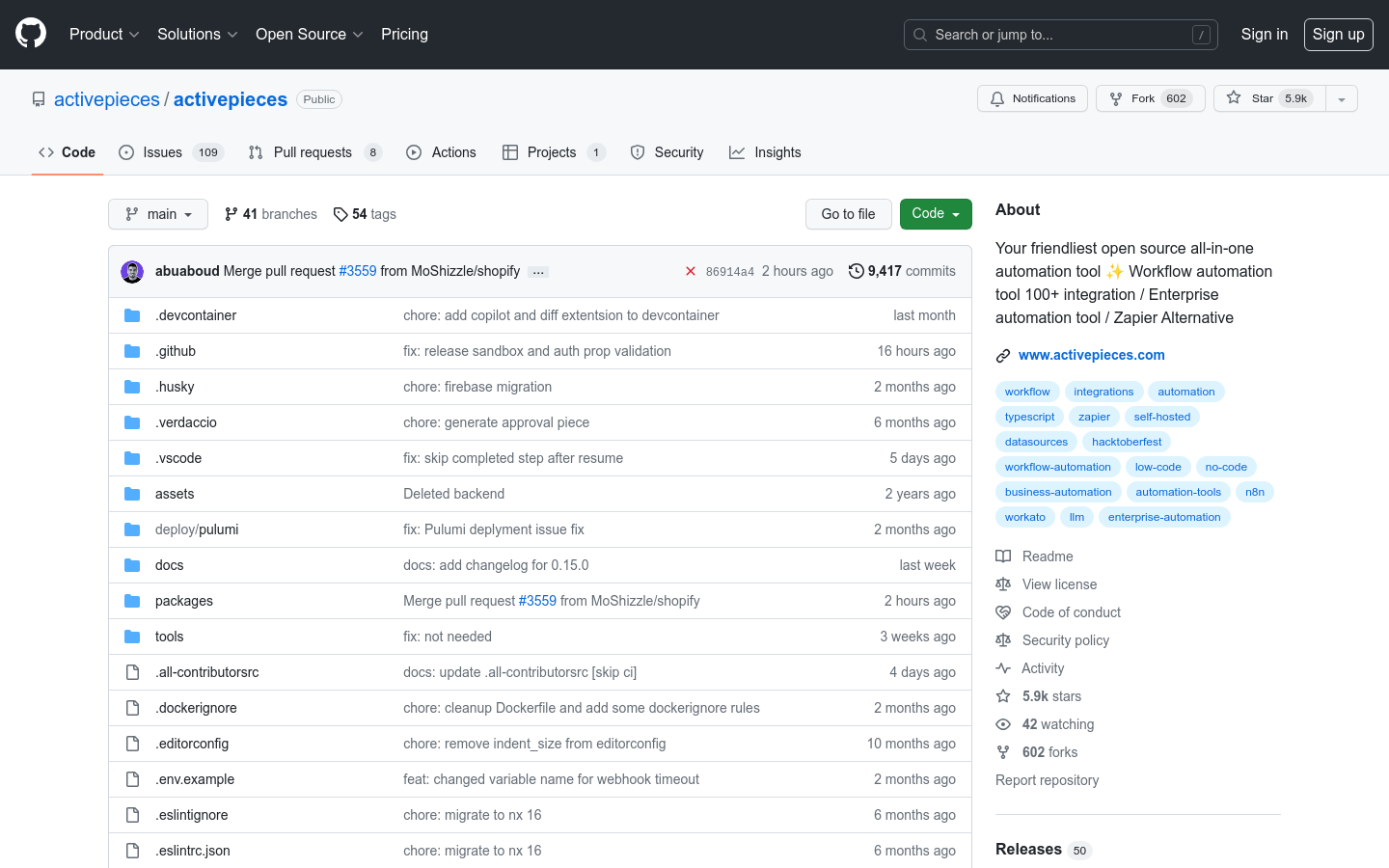View the 9,417 commits history
Viewport: 1389px width, 868px height.
902,271
